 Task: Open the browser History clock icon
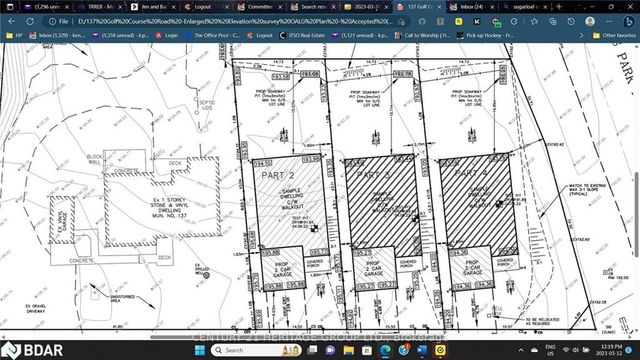tap(571, 21)
